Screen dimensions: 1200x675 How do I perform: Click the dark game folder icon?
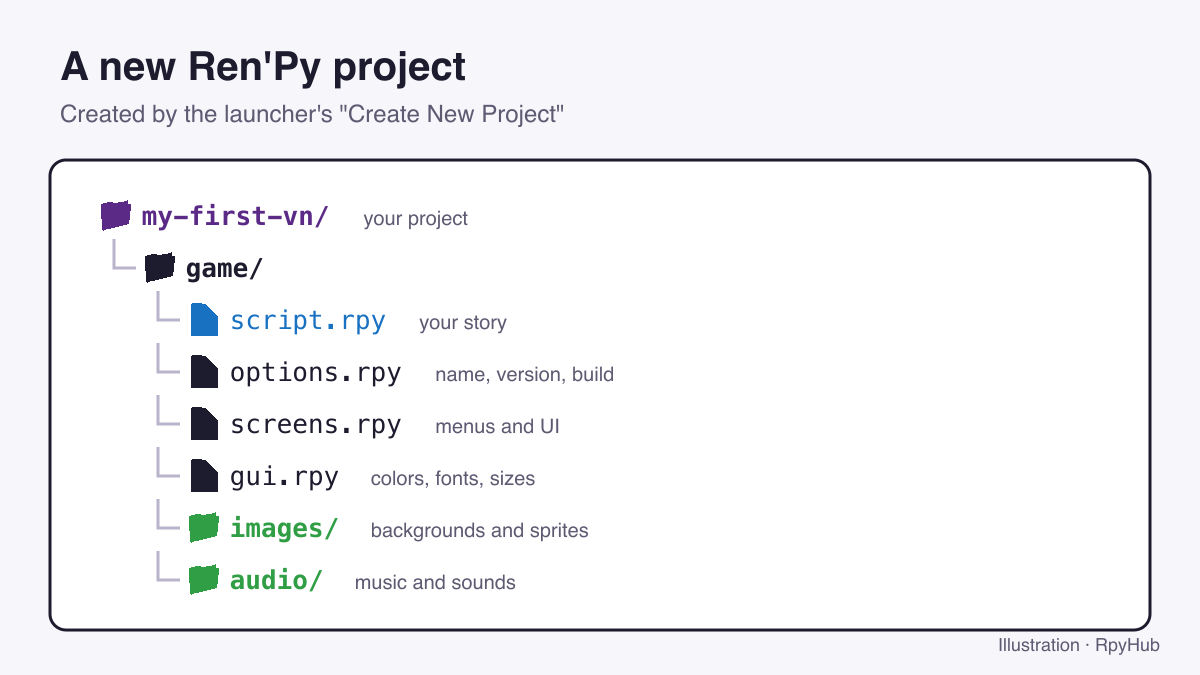160,267
